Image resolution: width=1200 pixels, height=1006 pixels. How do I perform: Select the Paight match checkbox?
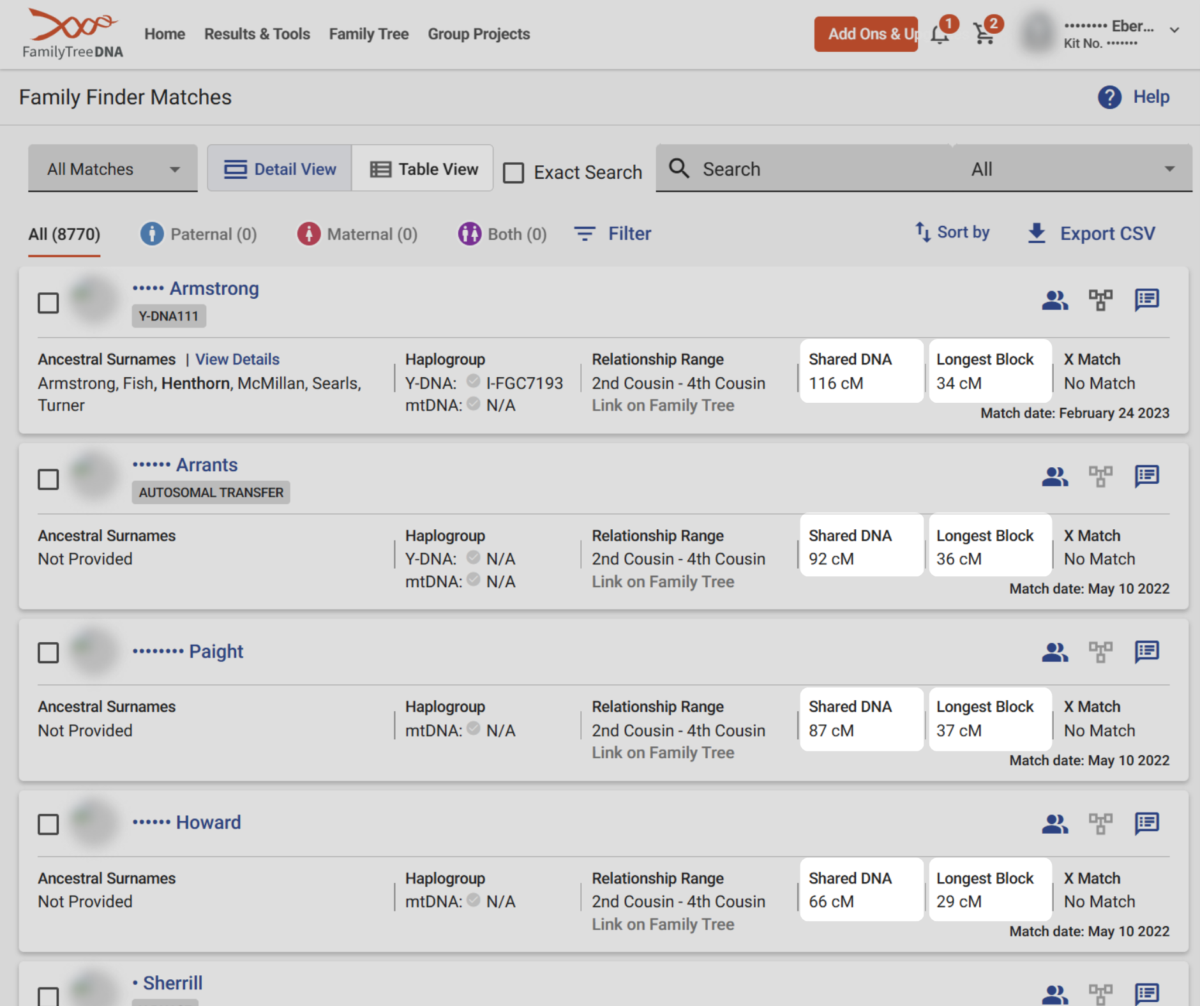pyautogui.click(x=48, y=653)
